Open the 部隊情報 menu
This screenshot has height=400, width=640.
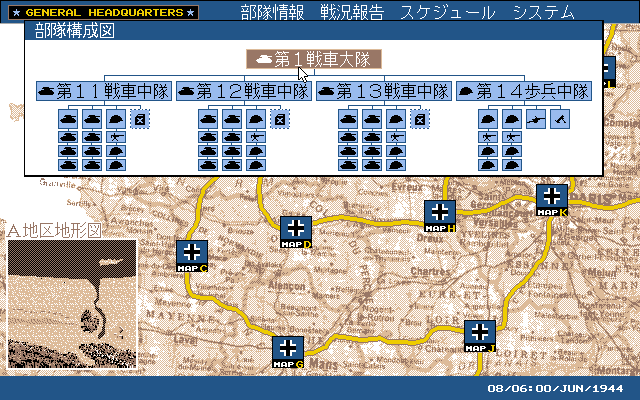(x=272, y=12)
